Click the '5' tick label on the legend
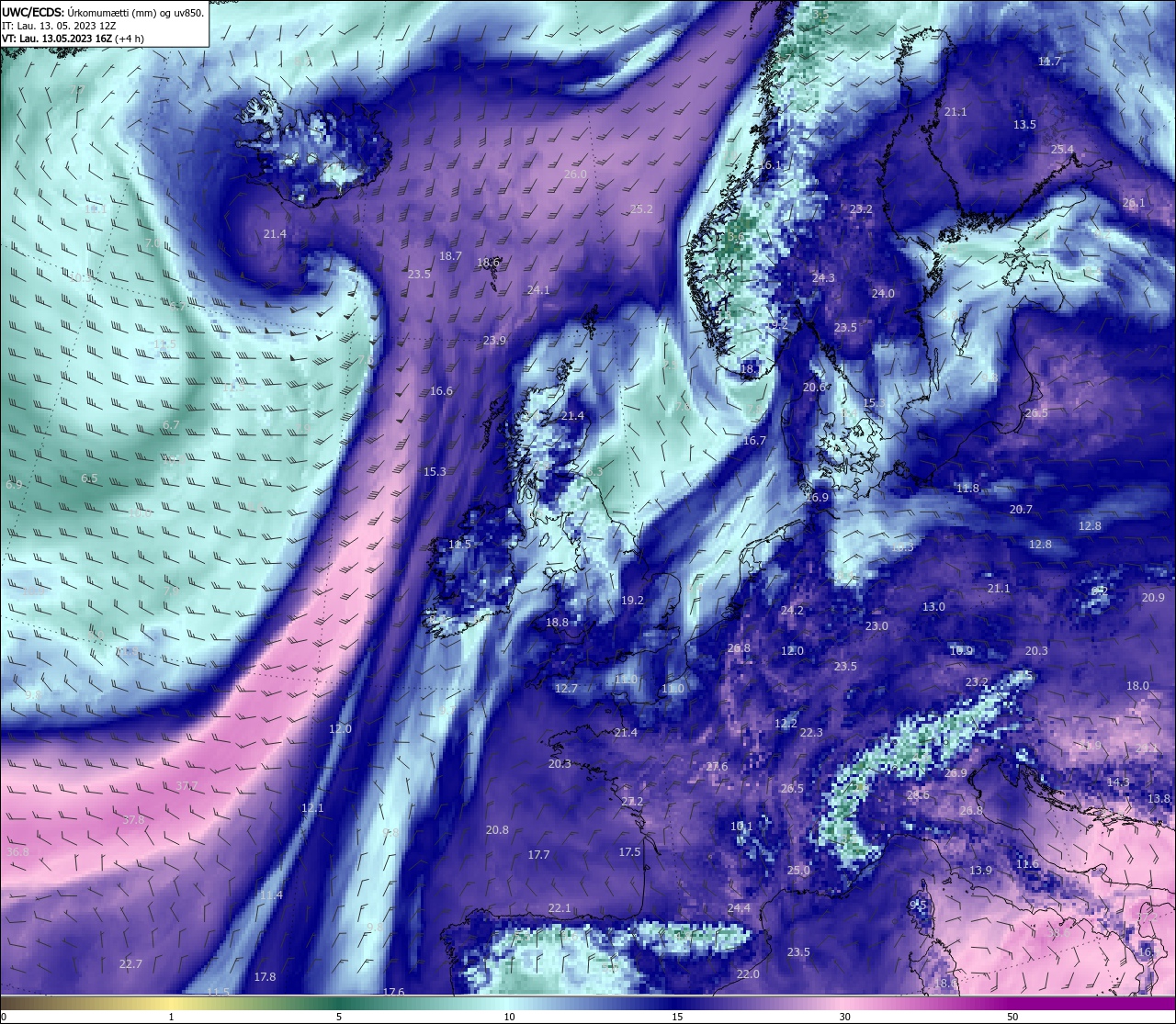Viewport: 1176px width, 1024px height. [339, 1017]
